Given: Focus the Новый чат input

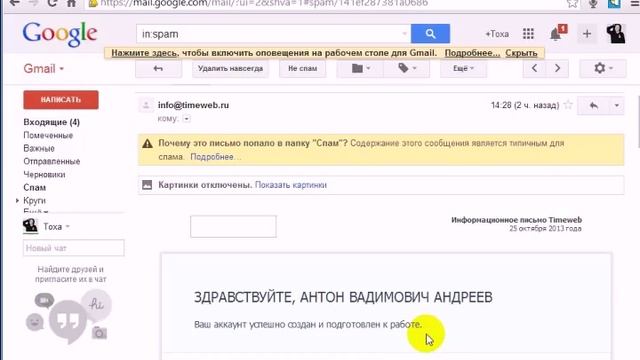Looking at the screenshot, I should tap(73, 248).
